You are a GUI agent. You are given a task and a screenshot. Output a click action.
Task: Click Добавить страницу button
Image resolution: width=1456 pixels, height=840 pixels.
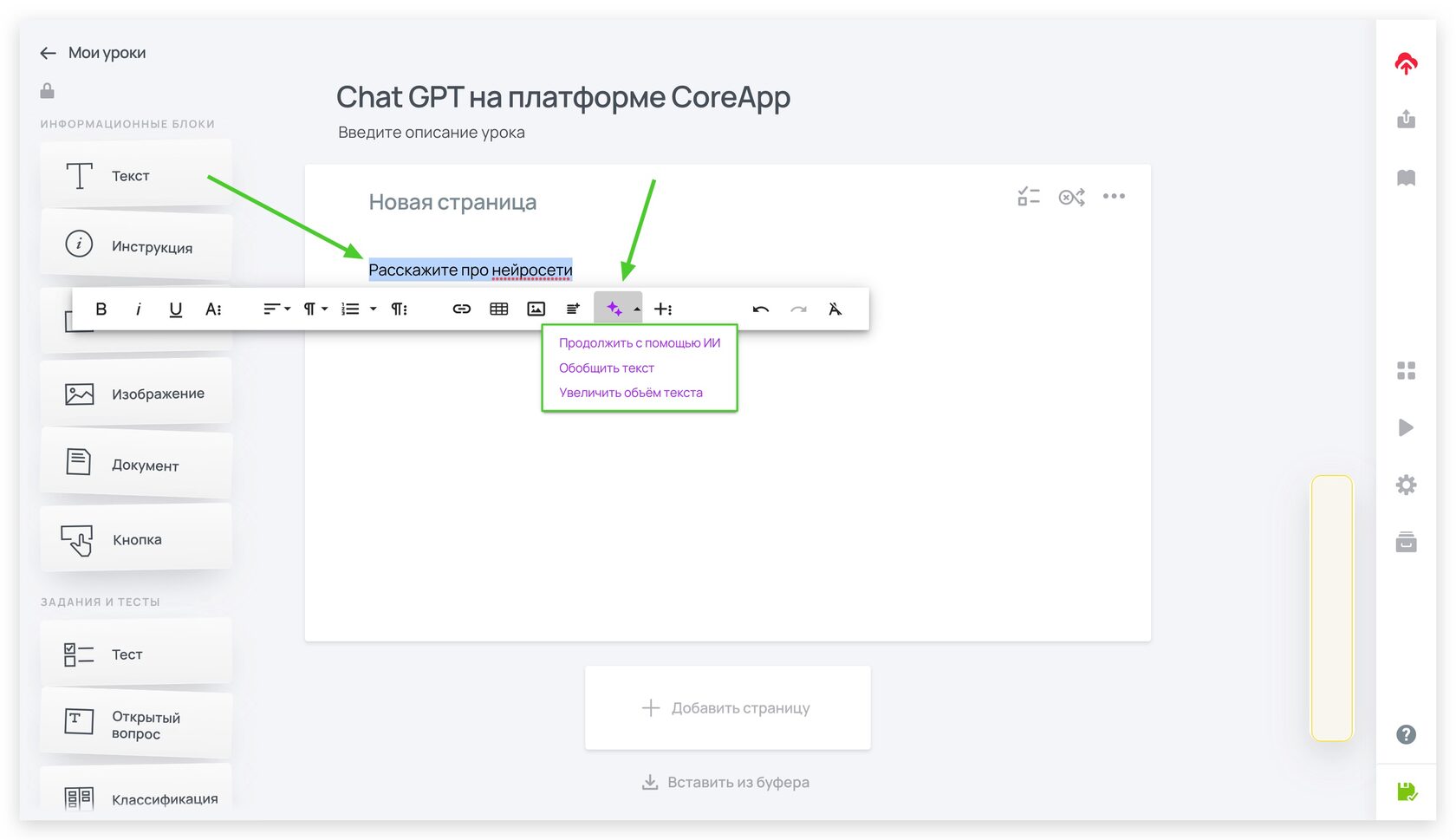coord(727,707)
